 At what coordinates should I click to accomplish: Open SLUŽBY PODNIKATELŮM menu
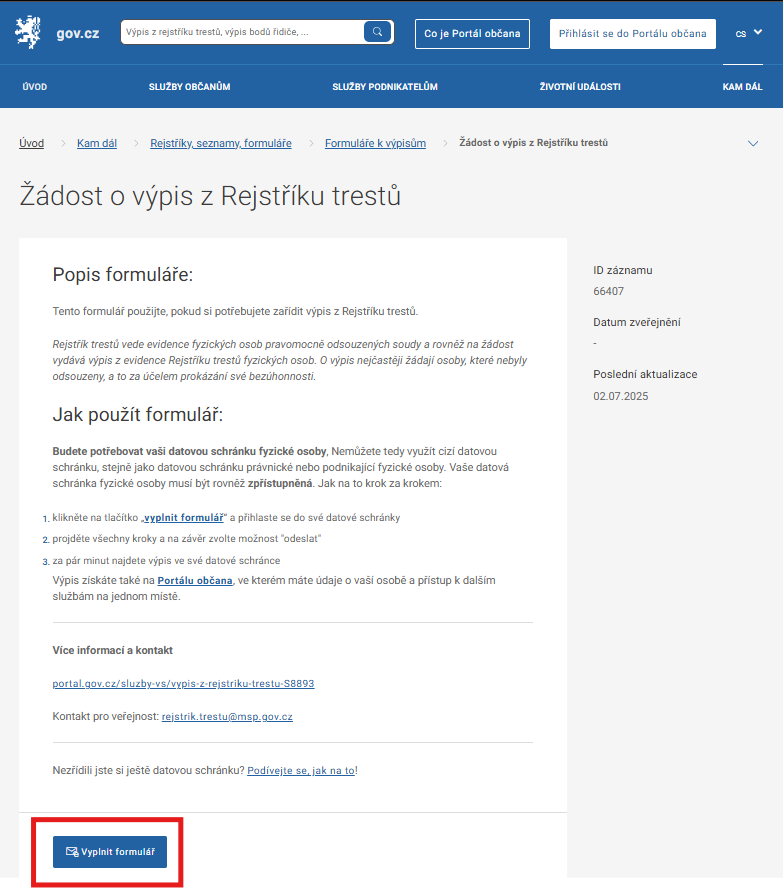coord(385,87)
